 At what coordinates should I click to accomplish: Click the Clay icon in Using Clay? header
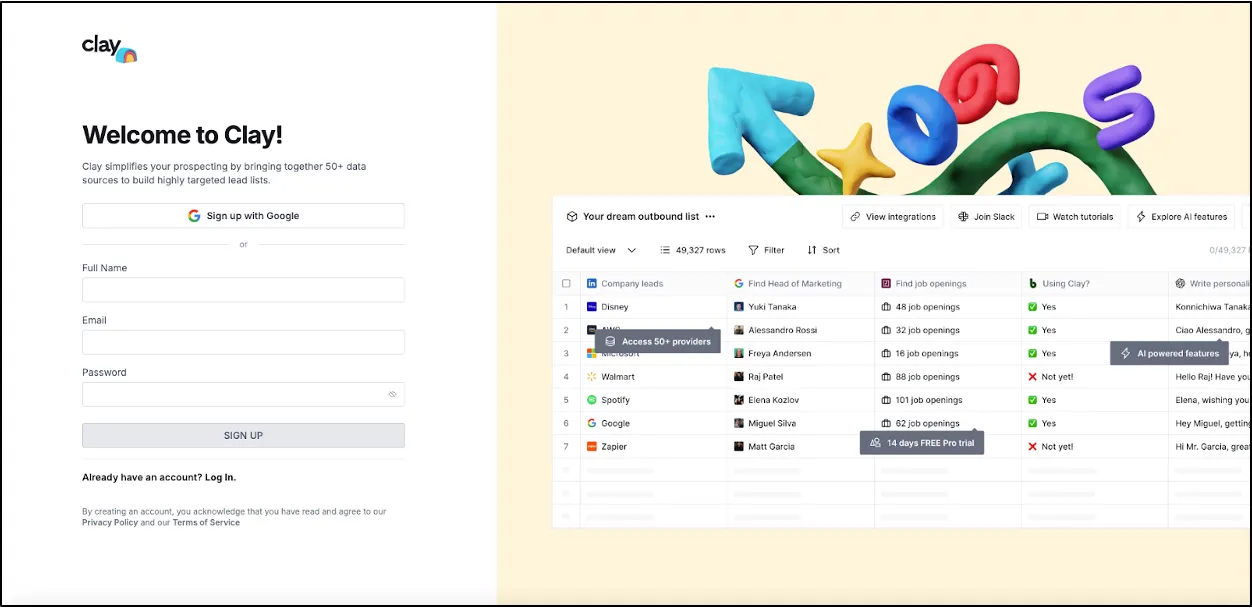(1033, 284)
